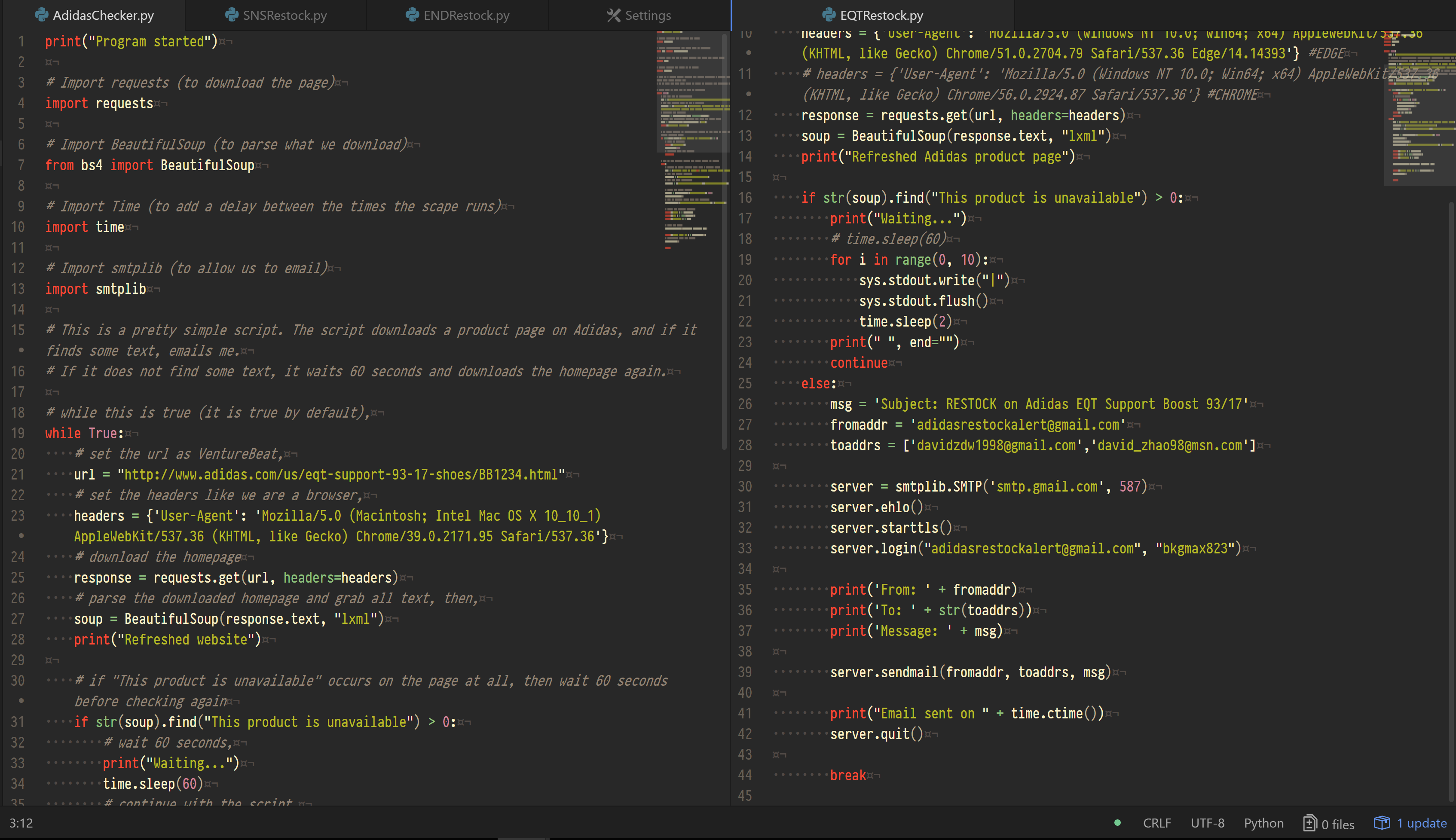Viewport: 1456px width, 840px height.
Task: Click the left pane vertical scrollbar
Action: coord(725,242)
